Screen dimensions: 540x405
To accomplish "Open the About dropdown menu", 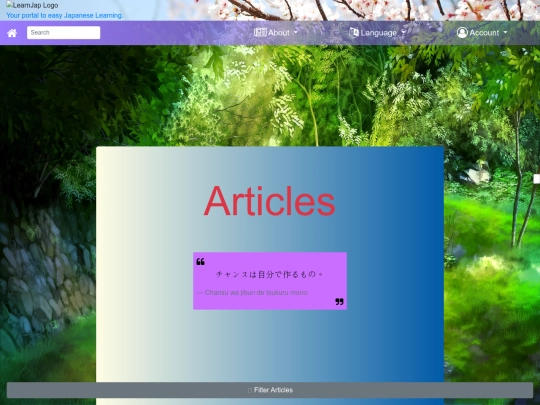I will coord(276,33).
